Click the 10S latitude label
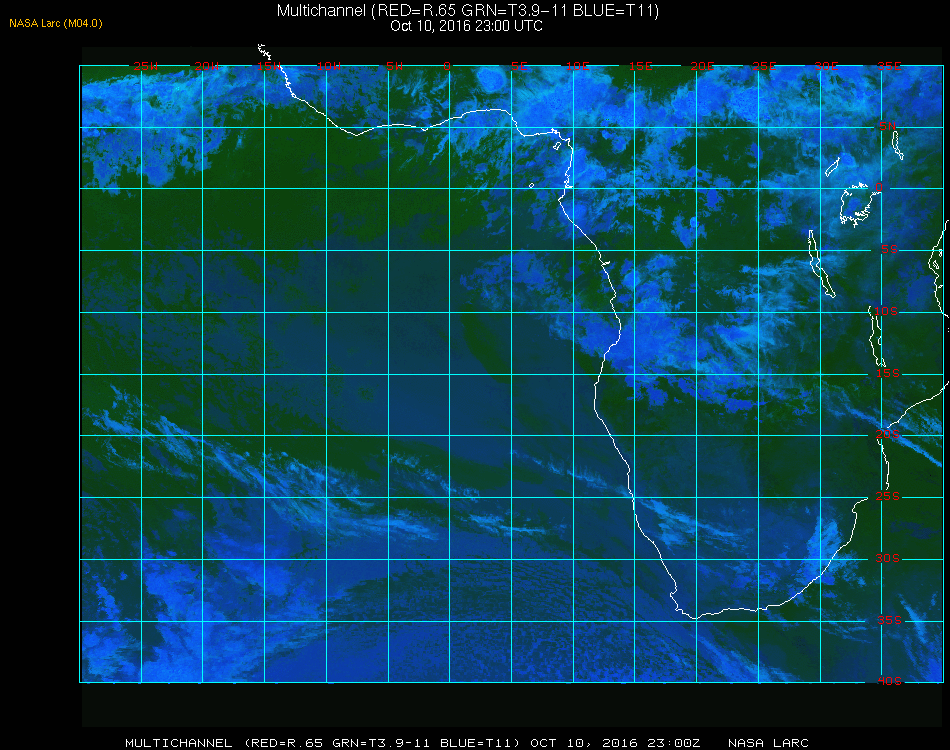The width and height of the screenshot is (950, 750). pos(886,311)
